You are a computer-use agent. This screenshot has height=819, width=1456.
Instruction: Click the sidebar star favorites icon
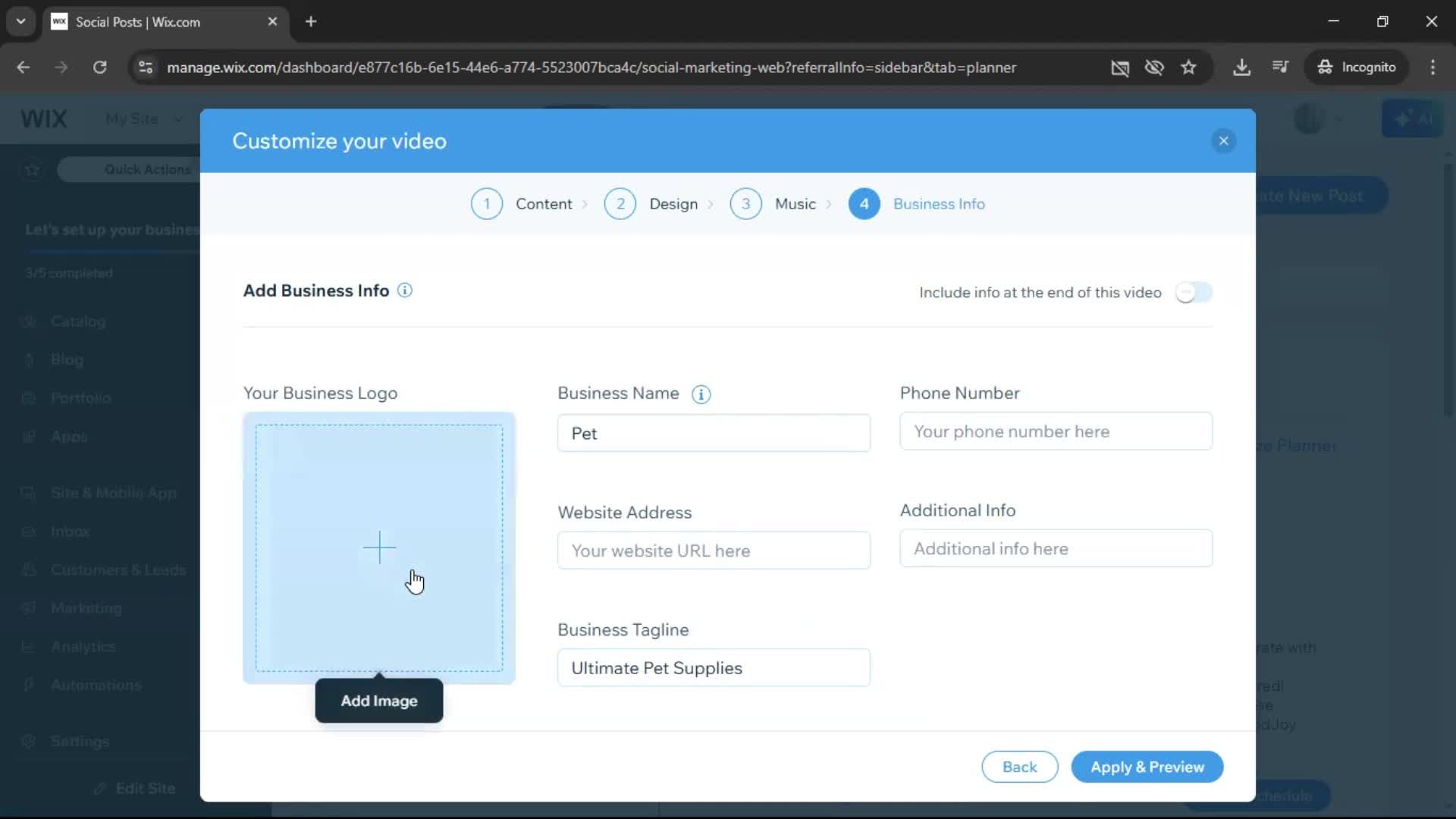click(x=32, y=169)
